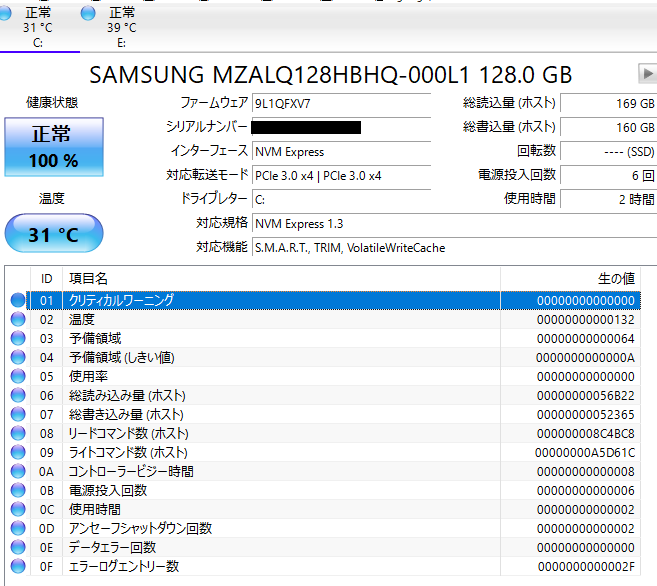The image size is (657, 586).
Task: Click raw value 000000008C4BC8
Action: 586,434
